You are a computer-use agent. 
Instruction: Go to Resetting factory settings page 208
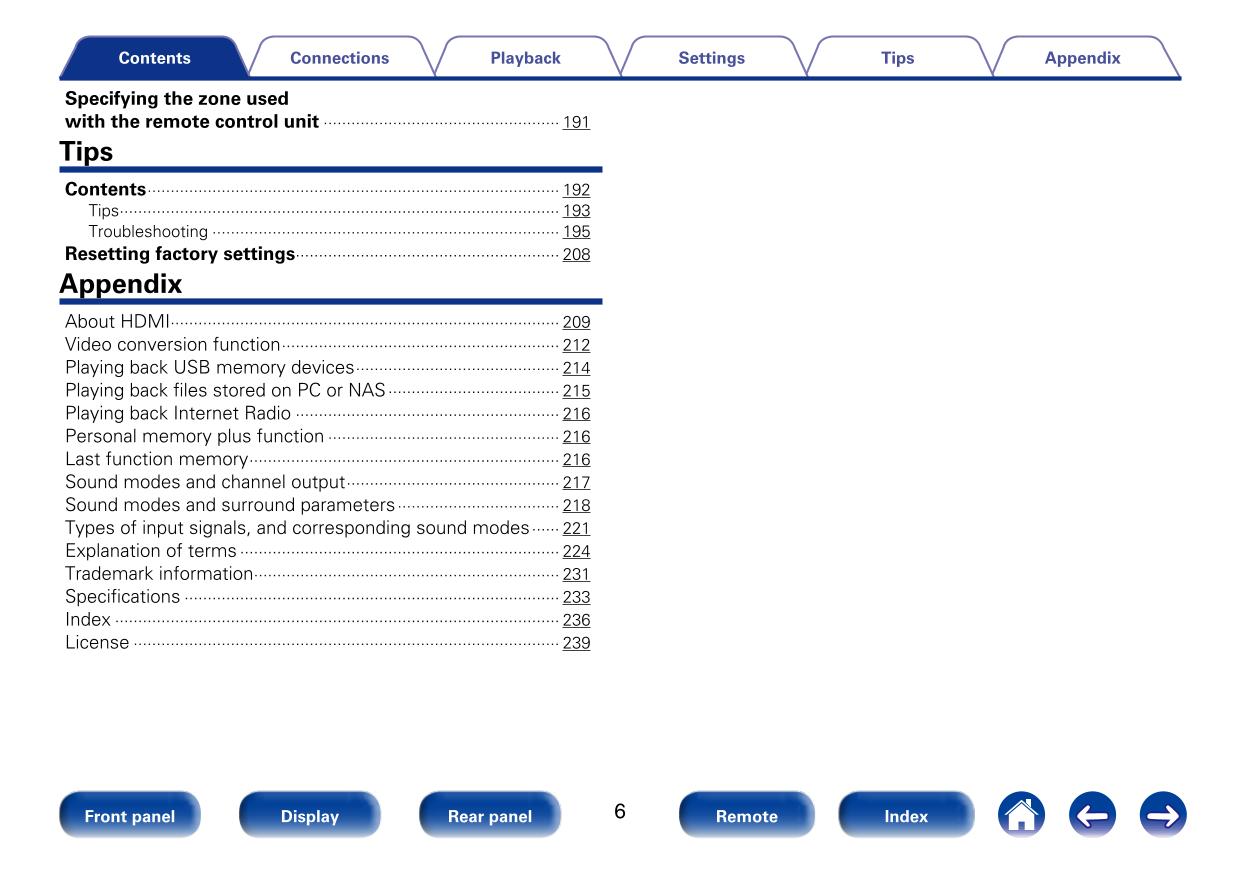pyautogui.click(x=576, y=255)
